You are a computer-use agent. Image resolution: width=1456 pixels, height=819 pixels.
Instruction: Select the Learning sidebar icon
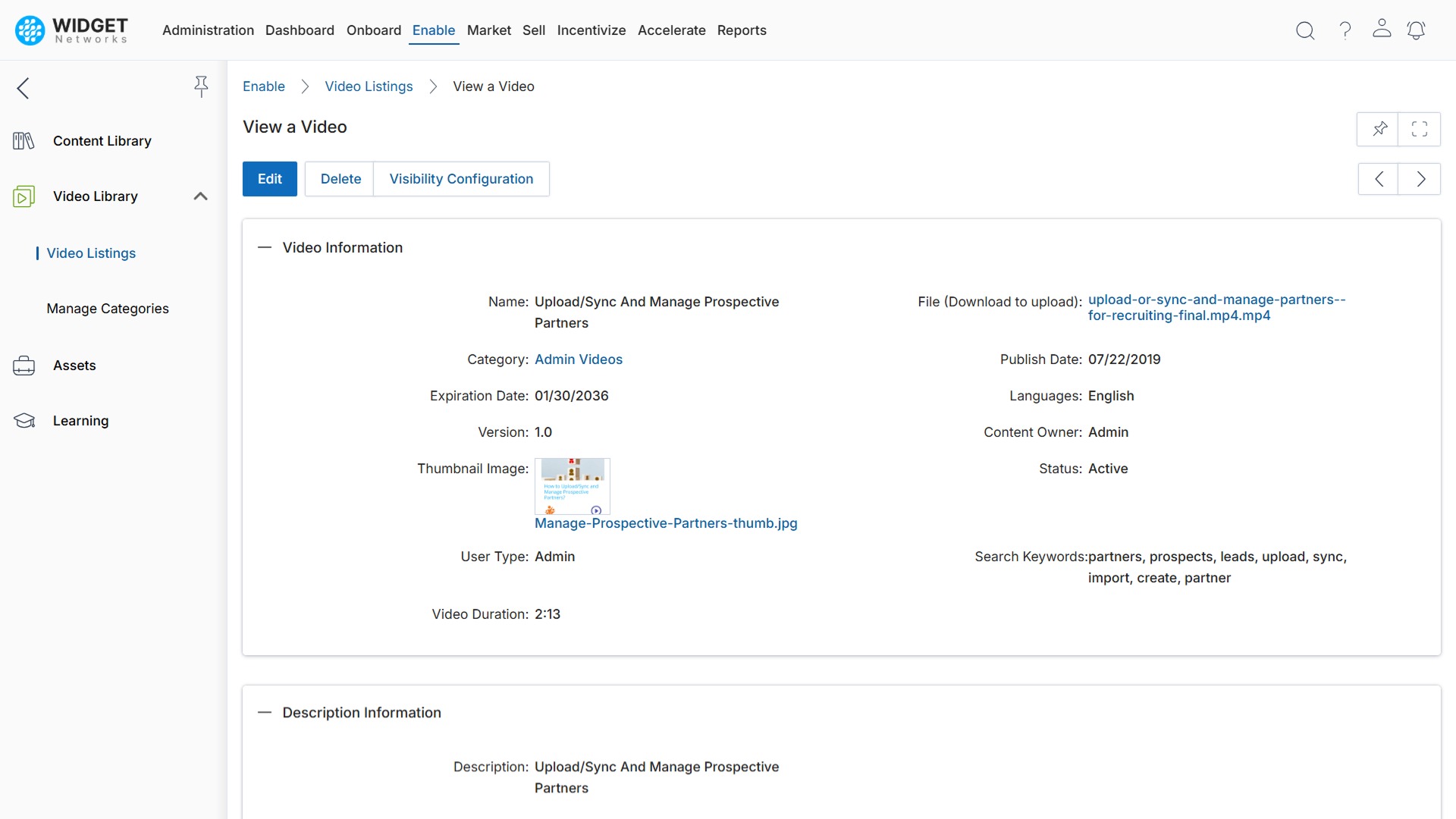pyautogui.click(x=24, y=420)
